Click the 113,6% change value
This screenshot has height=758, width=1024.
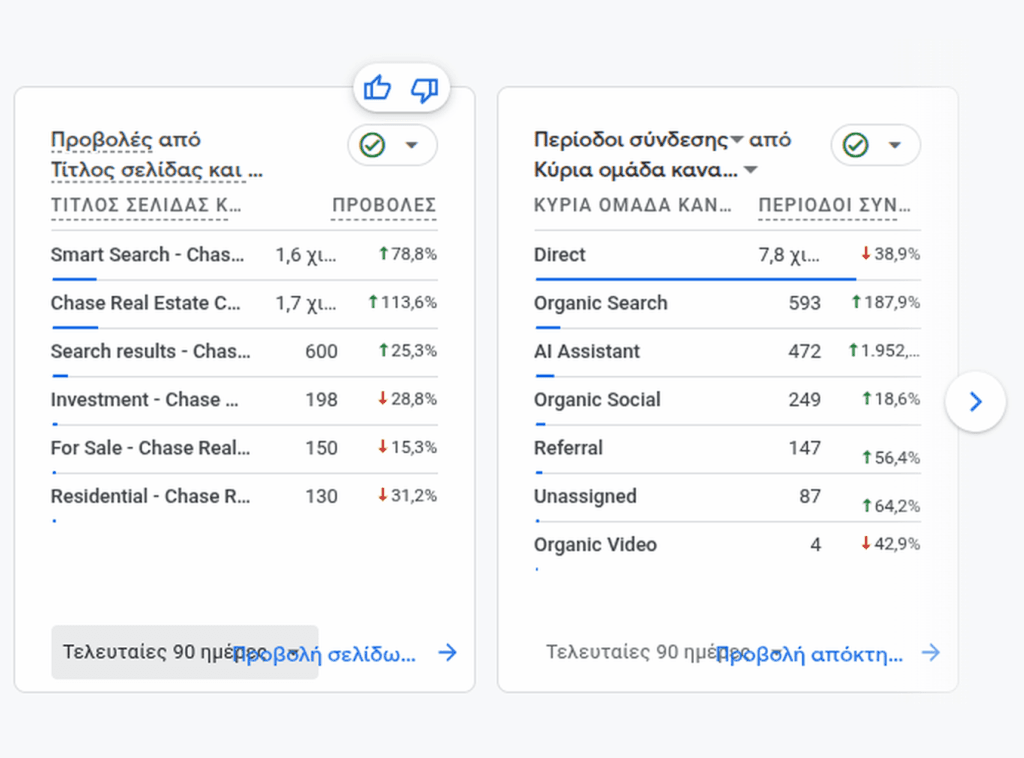[403, 302]
